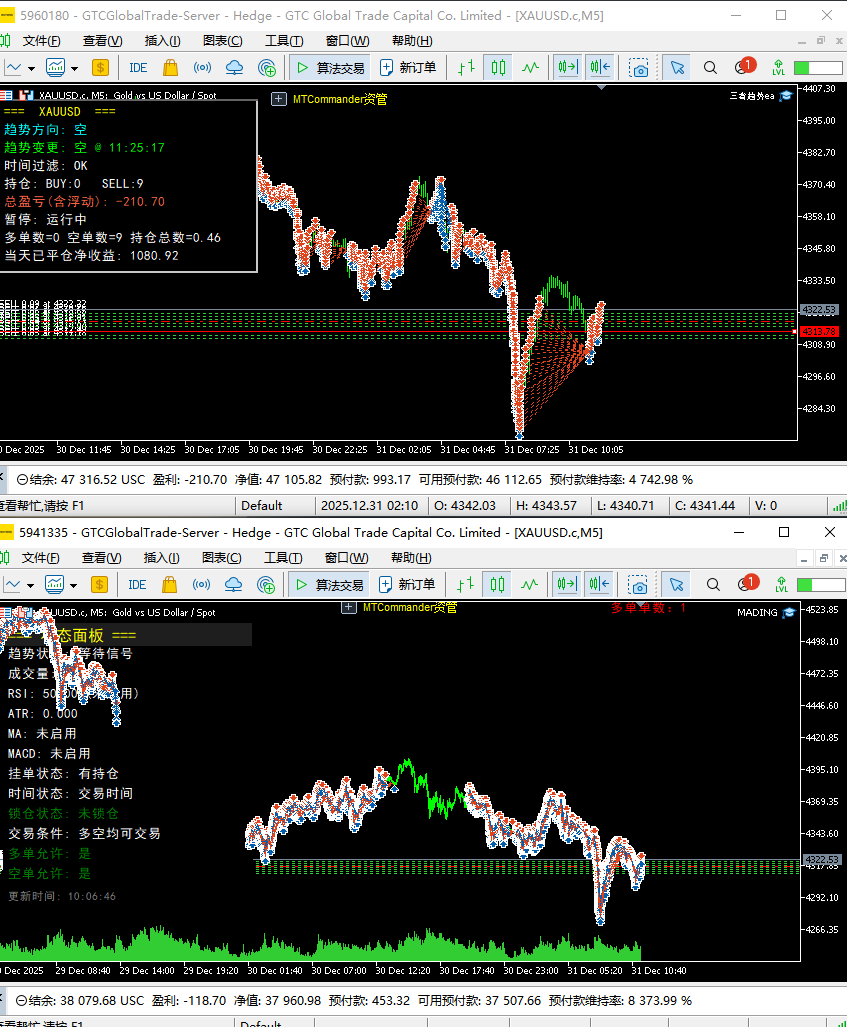Toggle 算法交易 in the bottom window
The image size is (847, 1027).
point(329,584)
